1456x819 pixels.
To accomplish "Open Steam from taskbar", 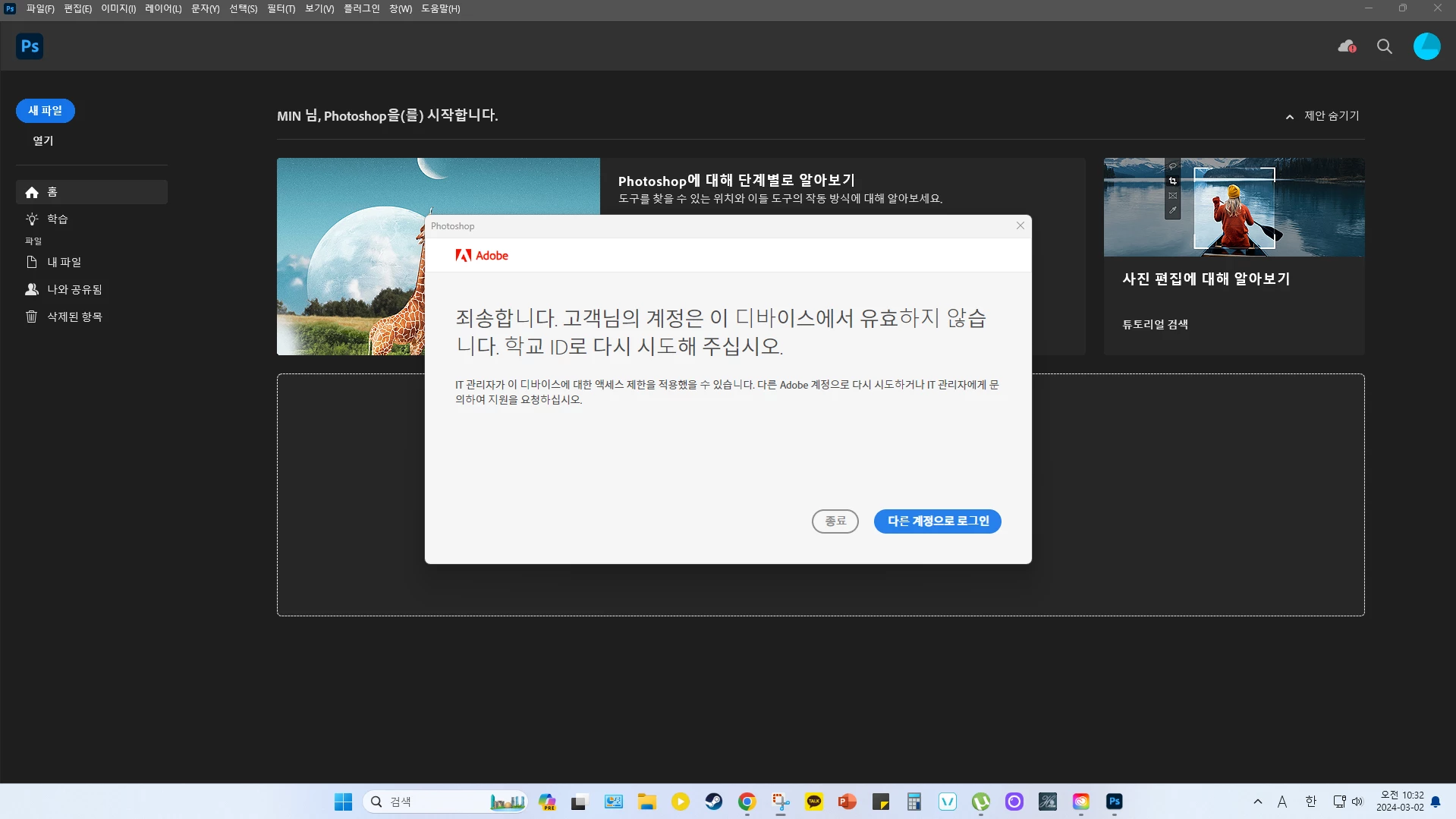I will [x=714, y=802].
